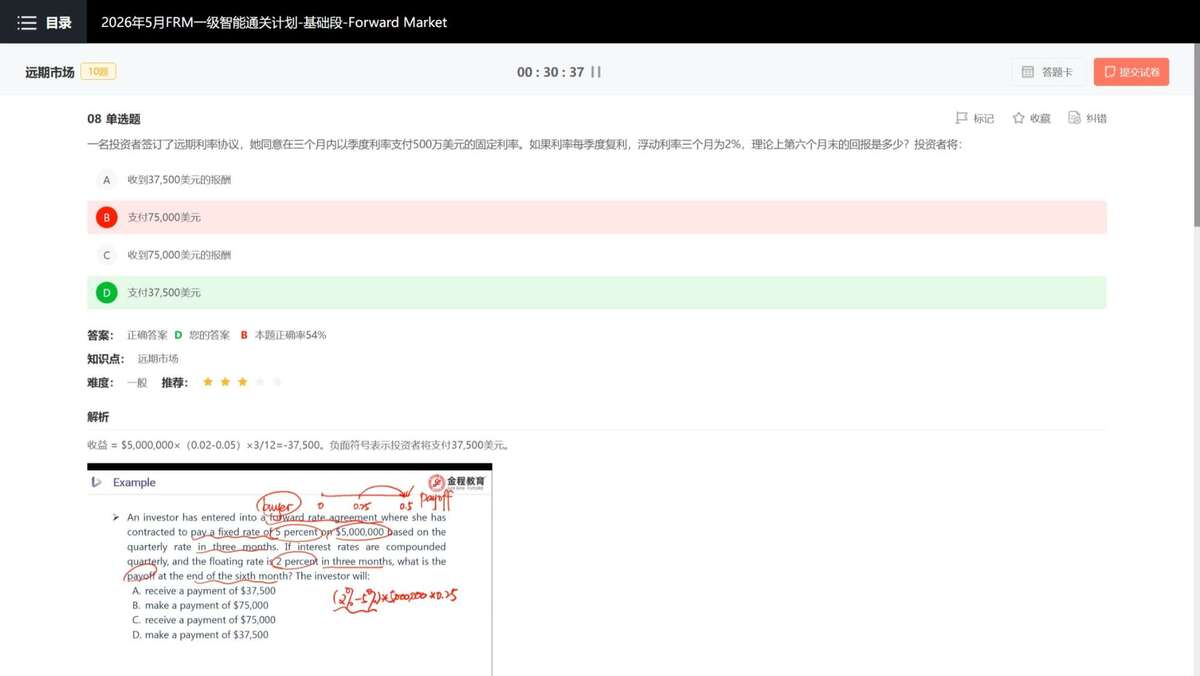Open the 目录 menu icon
Screen dimensions: 1200x676
pos(27,22)
